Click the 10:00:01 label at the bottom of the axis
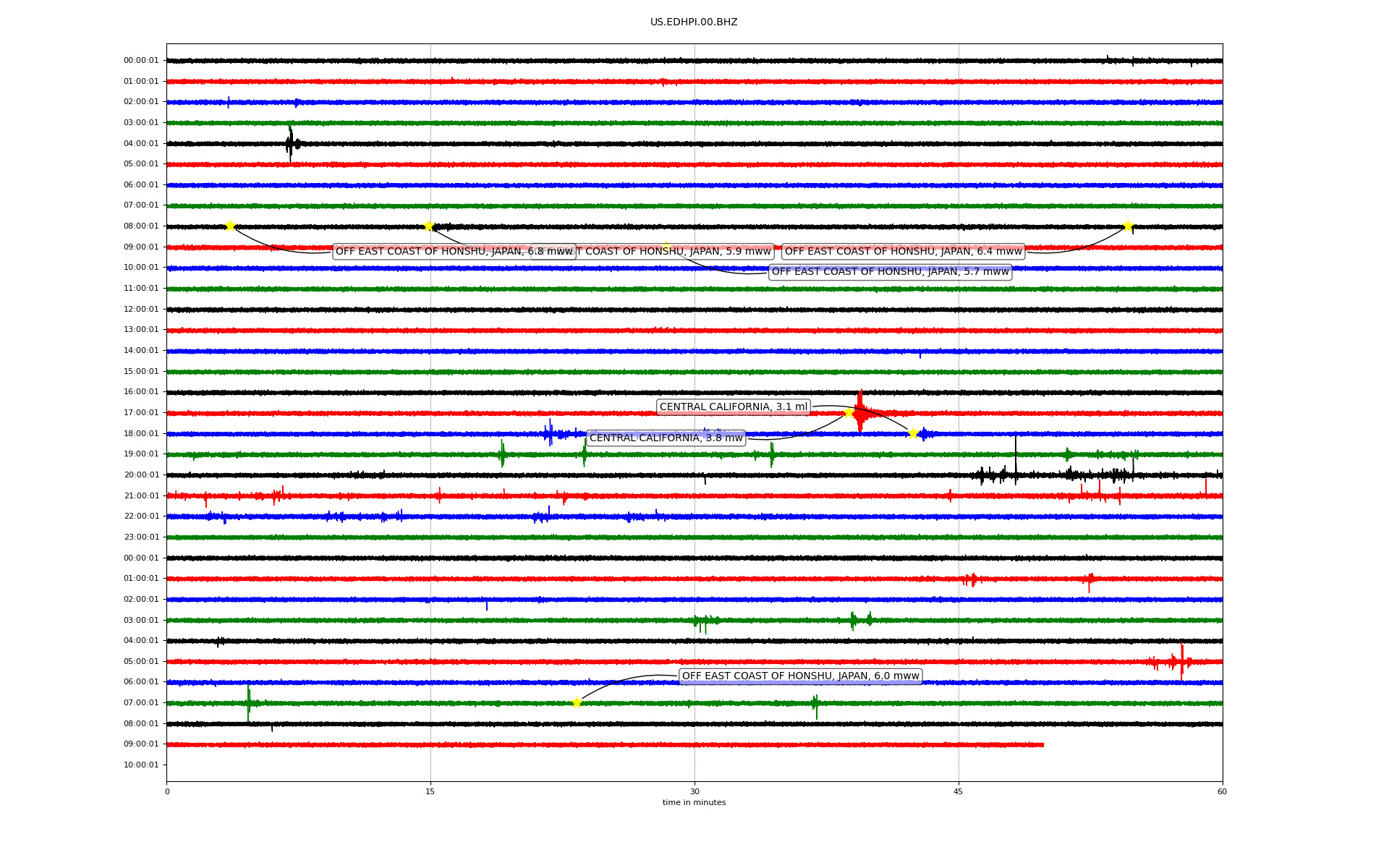Screen dimensions: 1389x868 (x=141, y=765)
